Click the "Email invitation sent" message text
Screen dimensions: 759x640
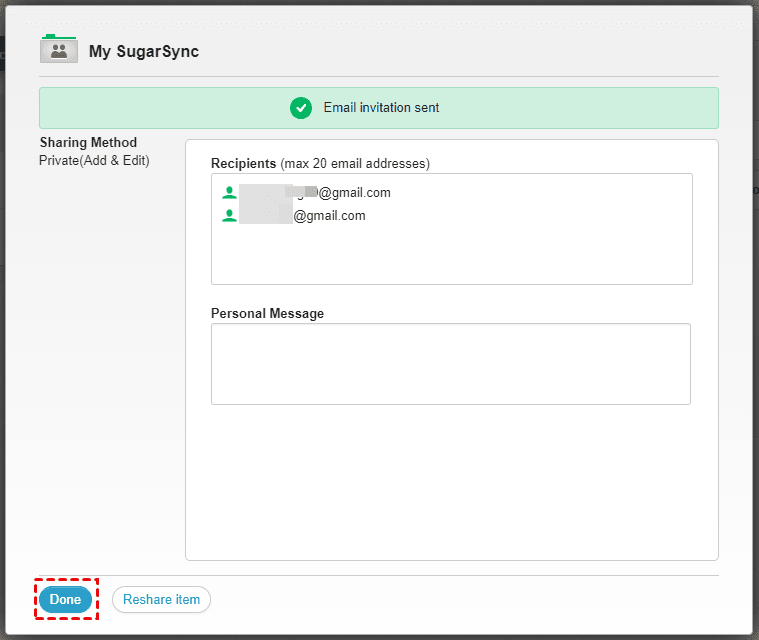(381, 107)
